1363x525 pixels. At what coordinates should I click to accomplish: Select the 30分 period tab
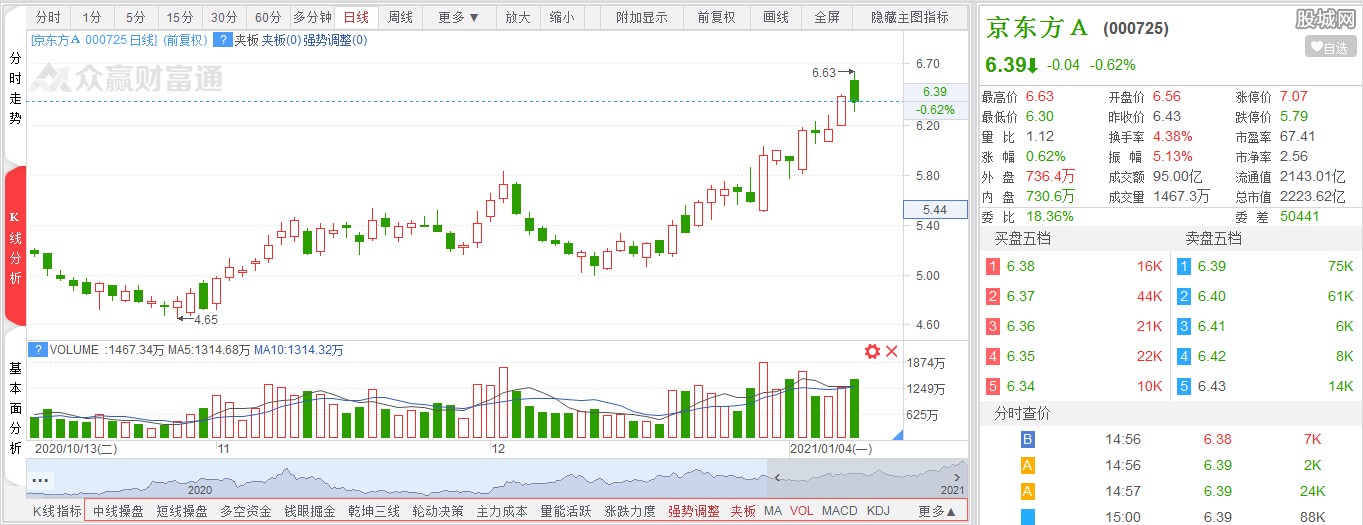tap(224, 17)
